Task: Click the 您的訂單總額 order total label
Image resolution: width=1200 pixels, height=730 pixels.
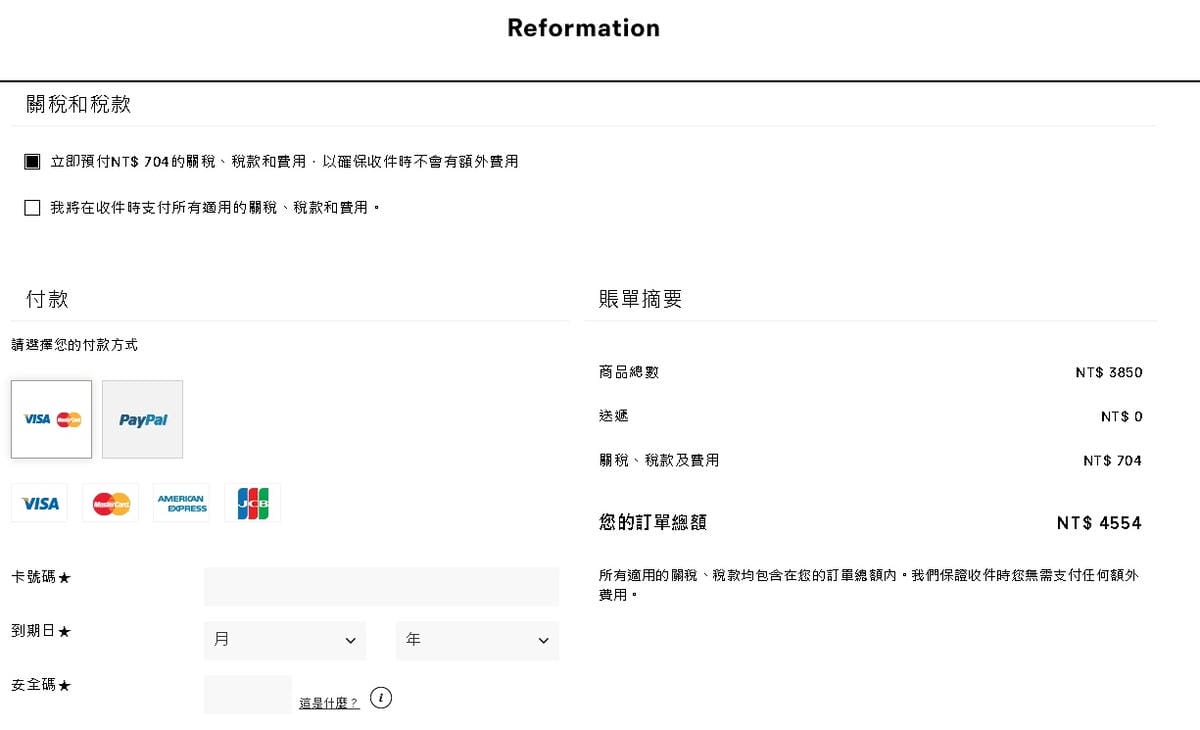Action: click(653, 522)
